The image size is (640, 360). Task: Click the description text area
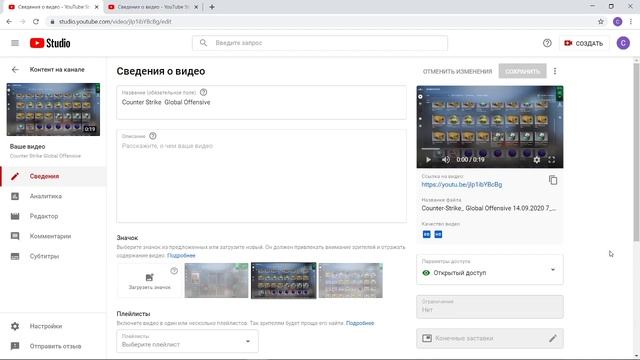click(x=261, y=176)
